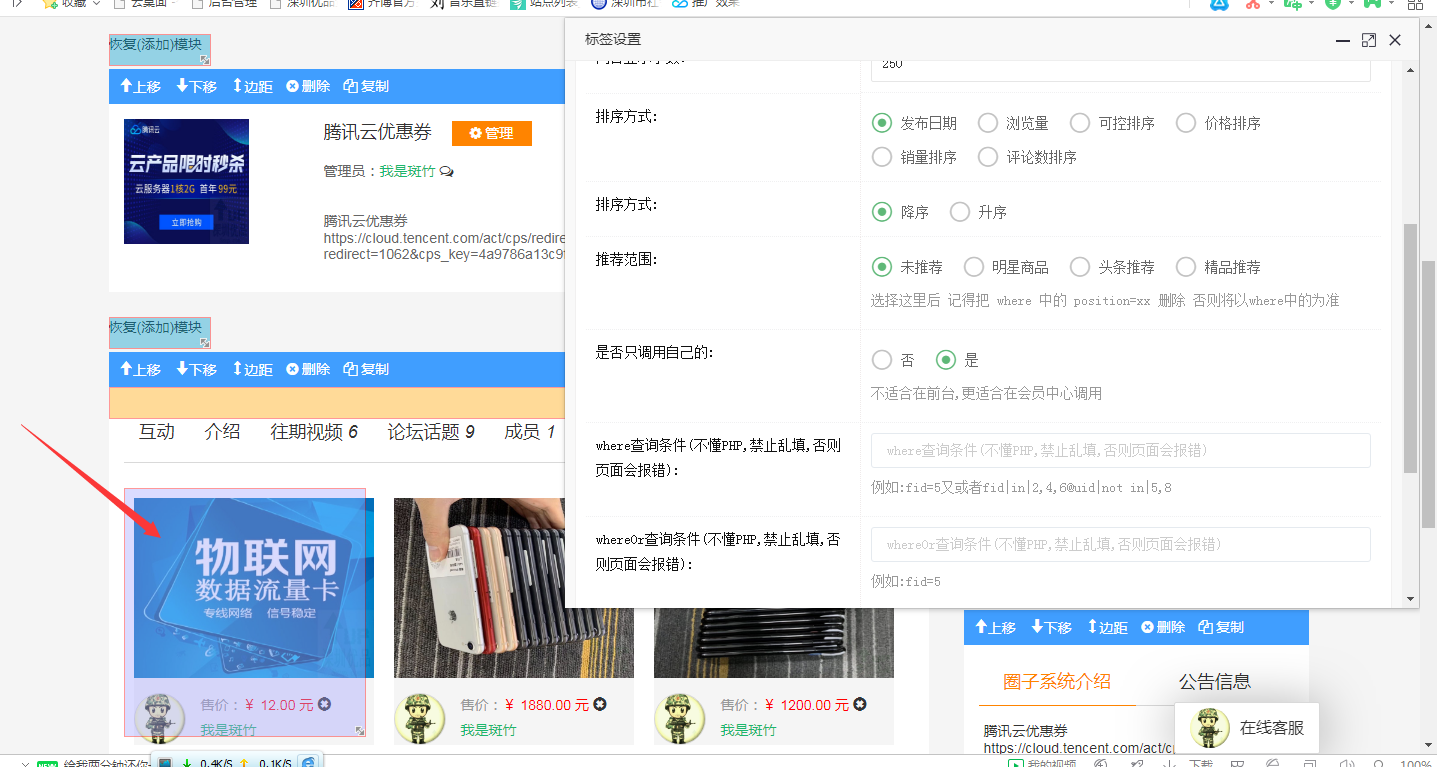This screenshot has width=1437, height=767.
Task: Maximize the 标签设置 dialog
Action: click(1368, 40)
